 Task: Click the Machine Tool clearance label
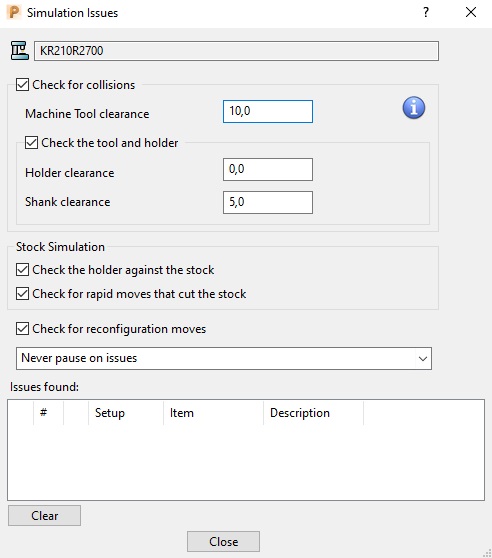tap(87, 114)
